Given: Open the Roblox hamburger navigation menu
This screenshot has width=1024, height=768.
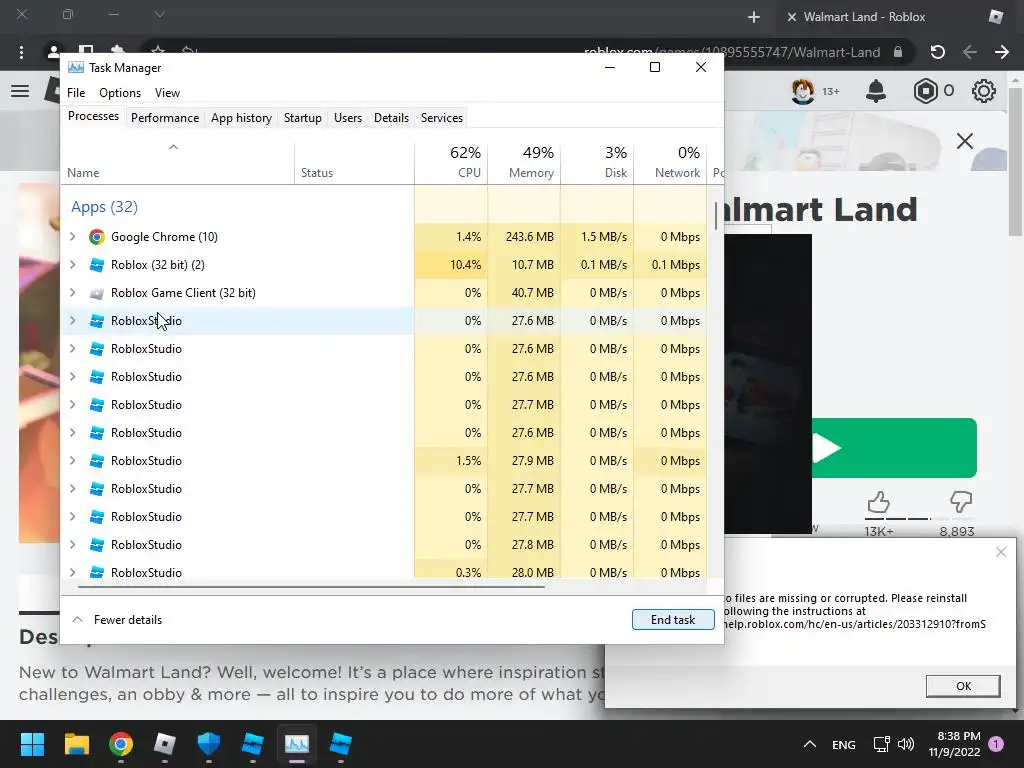Looking at the screenshot, I should (20, 91).
